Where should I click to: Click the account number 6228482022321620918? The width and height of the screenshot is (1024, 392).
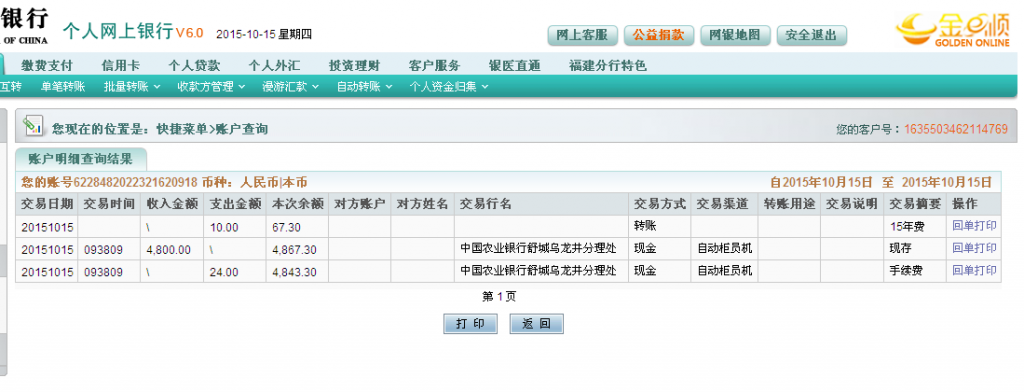point(135,182)
